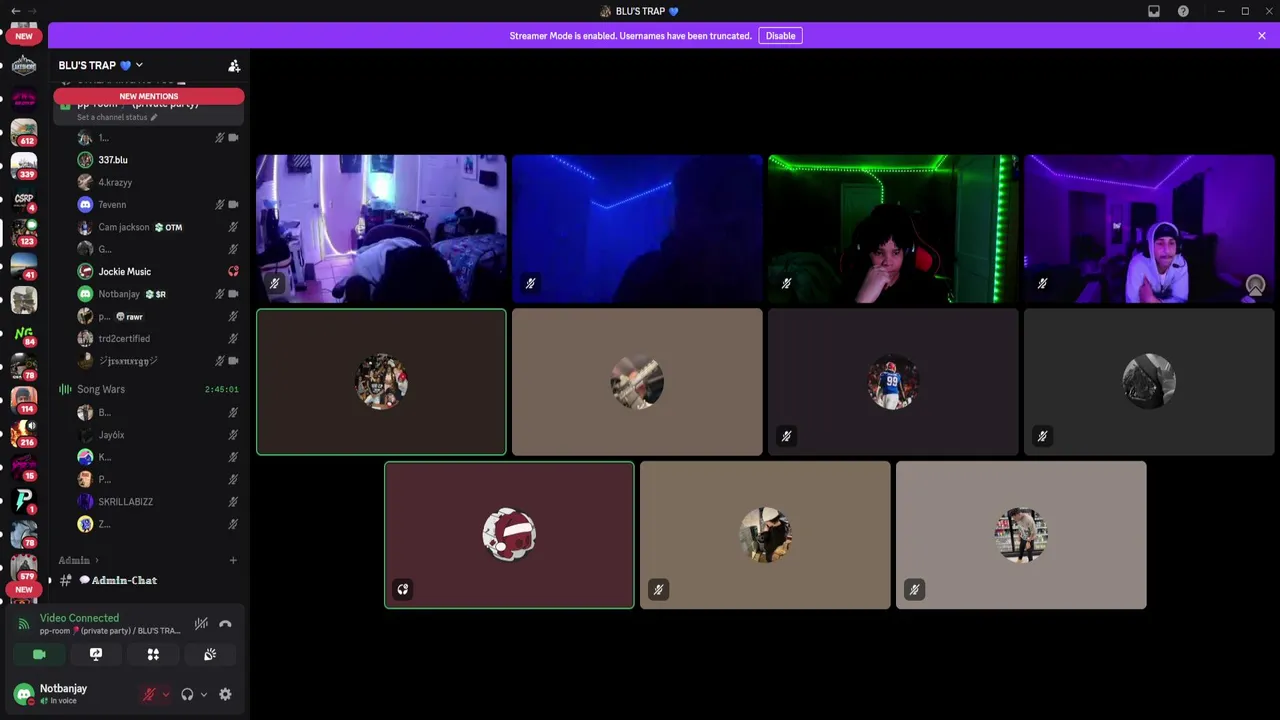Start screen sharing from voice panel

96,654
